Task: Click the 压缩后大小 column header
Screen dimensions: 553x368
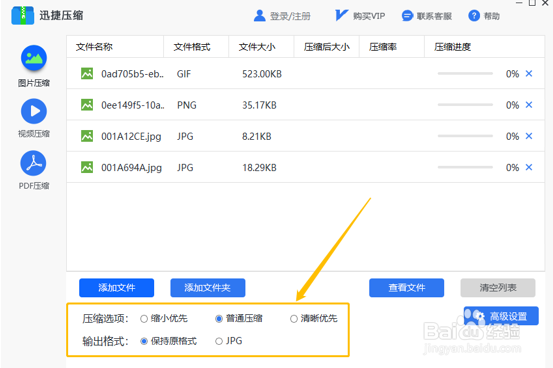Action: 327,47
